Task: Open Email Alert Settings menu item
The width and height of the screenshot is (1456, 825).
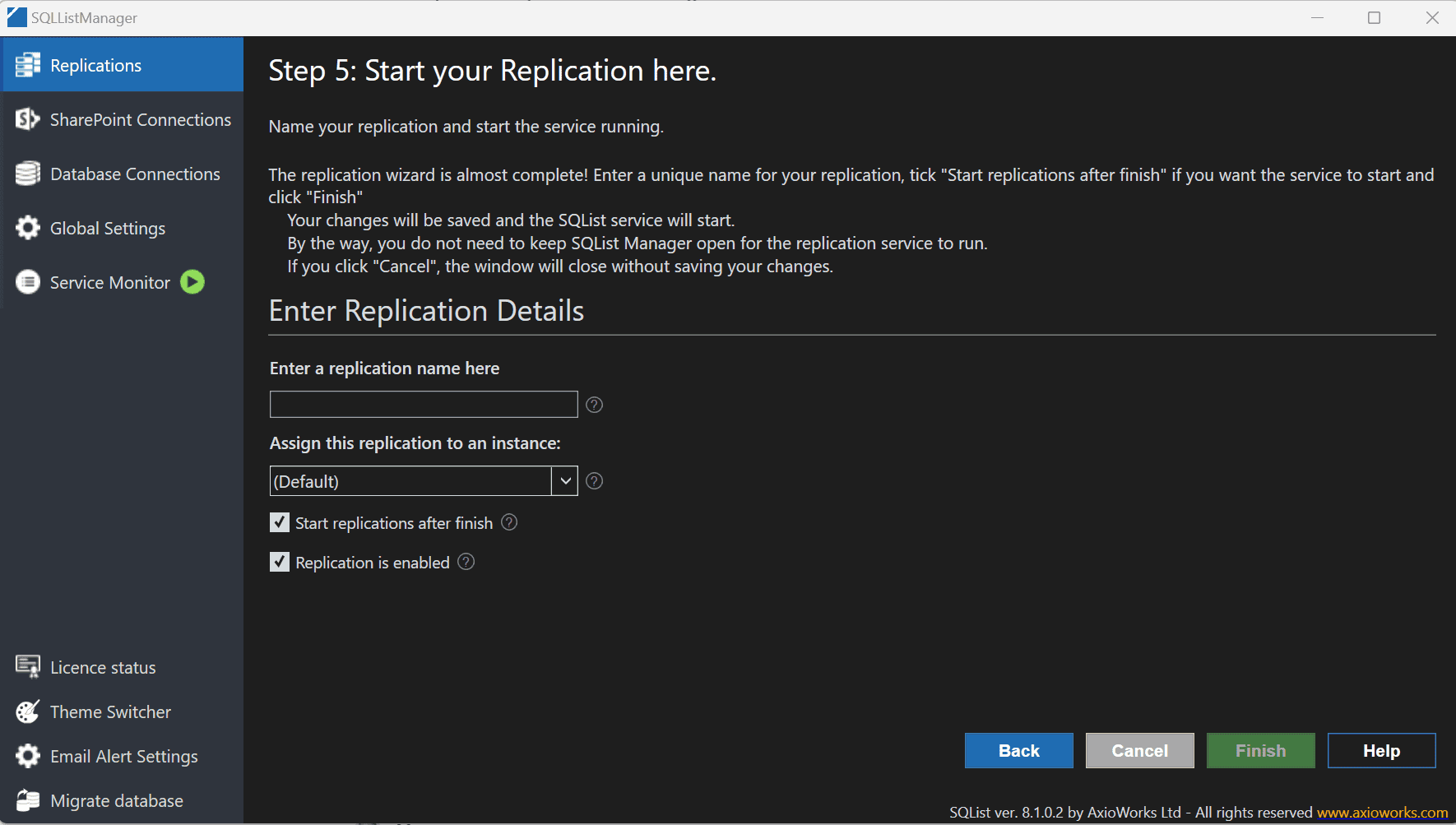Action: tap(123, 756)
